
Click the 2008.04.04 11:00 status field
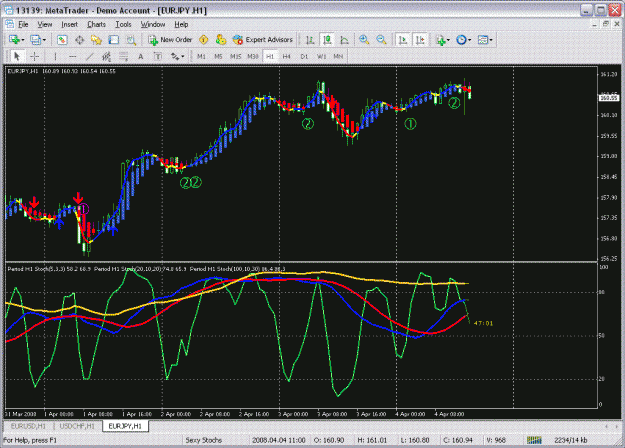278,440
